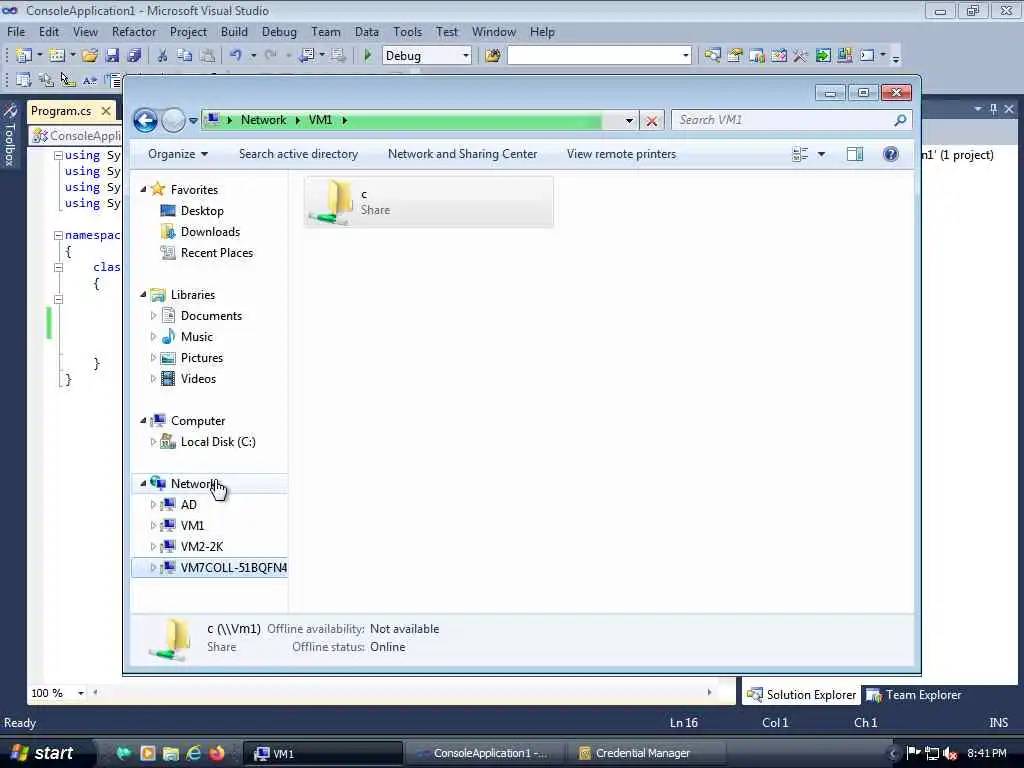The image size is (1024, 768).
Task: Expand the Local Disk (C:) node
Action: pyautogui.click(x=153, y=442)
